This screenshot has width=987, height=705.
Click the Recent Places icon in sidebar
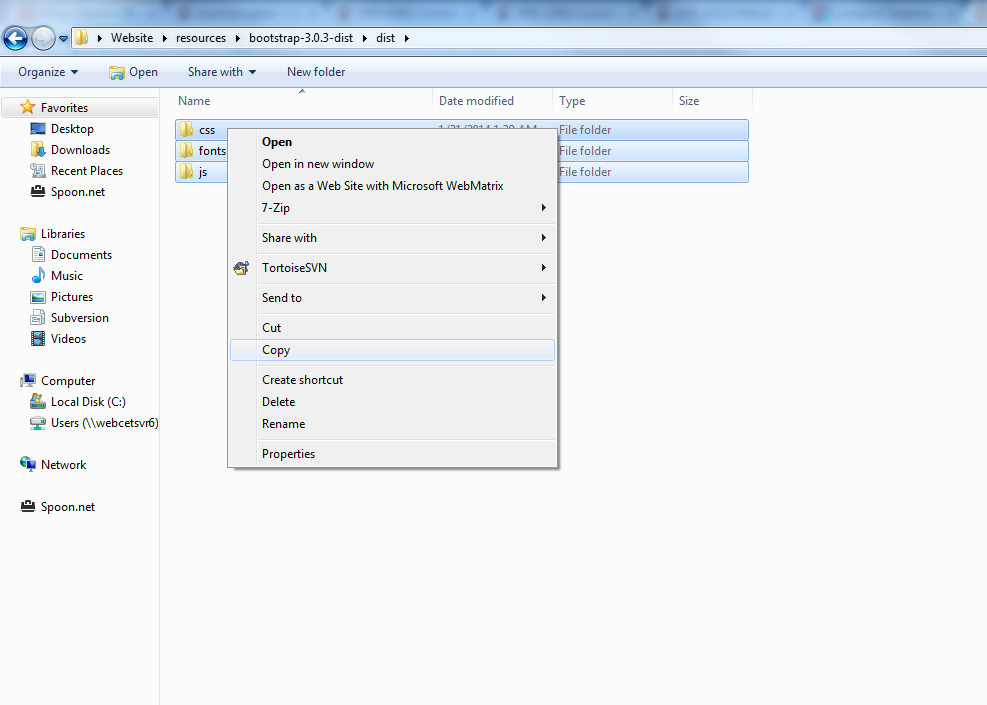(x=38, y=171)
